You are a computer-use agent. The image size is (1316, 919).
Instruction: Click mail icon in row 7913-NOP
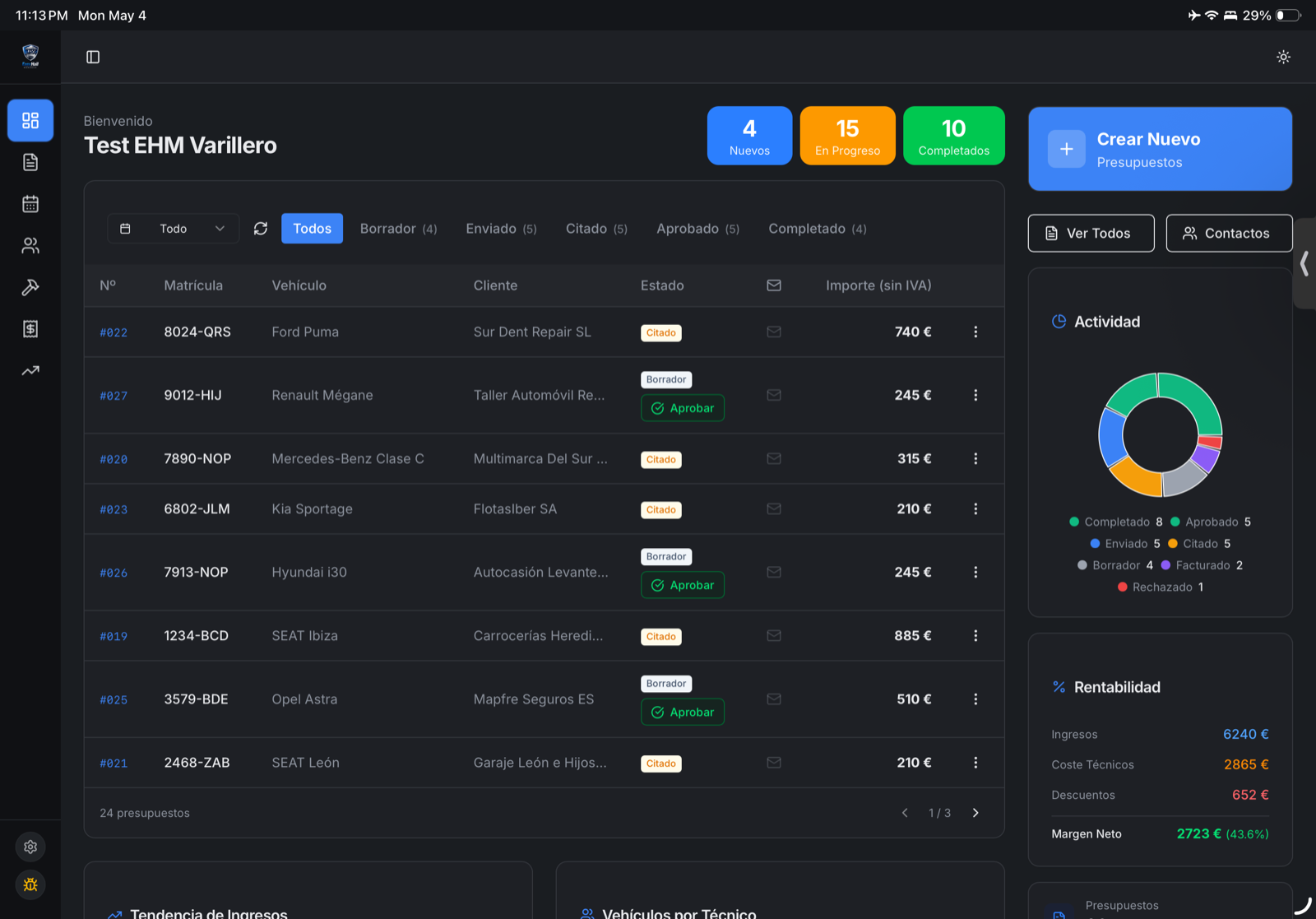click(x=774, y=572)
